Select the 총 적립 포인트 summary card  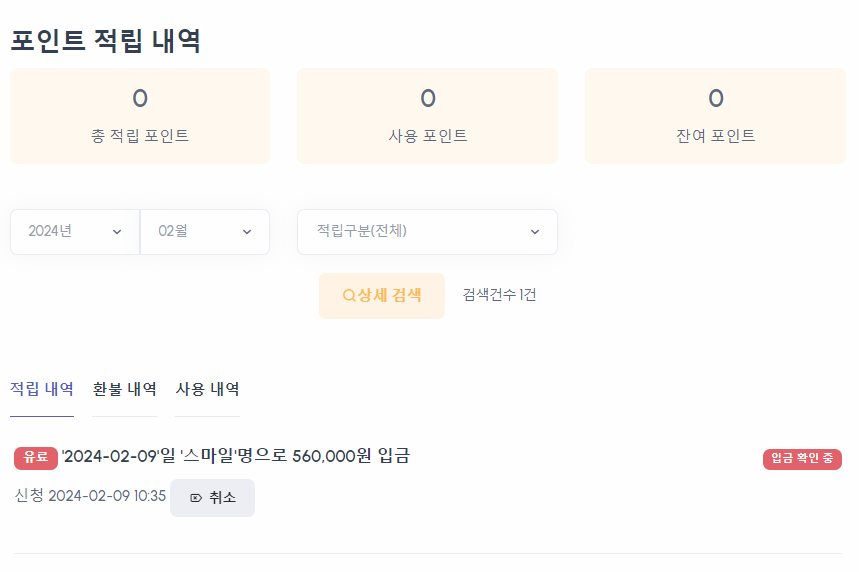point(140,116)
